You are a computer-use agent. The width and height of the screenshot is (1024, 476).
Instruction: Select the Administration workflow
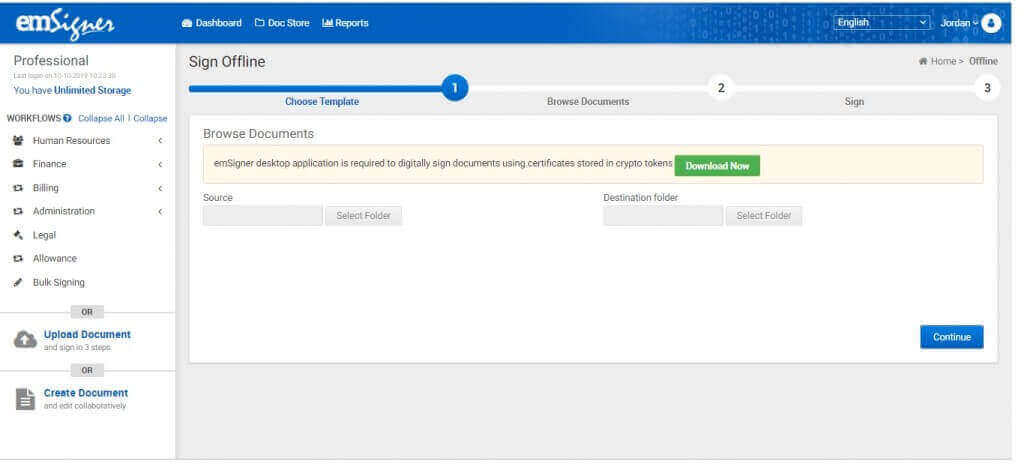(63, 211)
